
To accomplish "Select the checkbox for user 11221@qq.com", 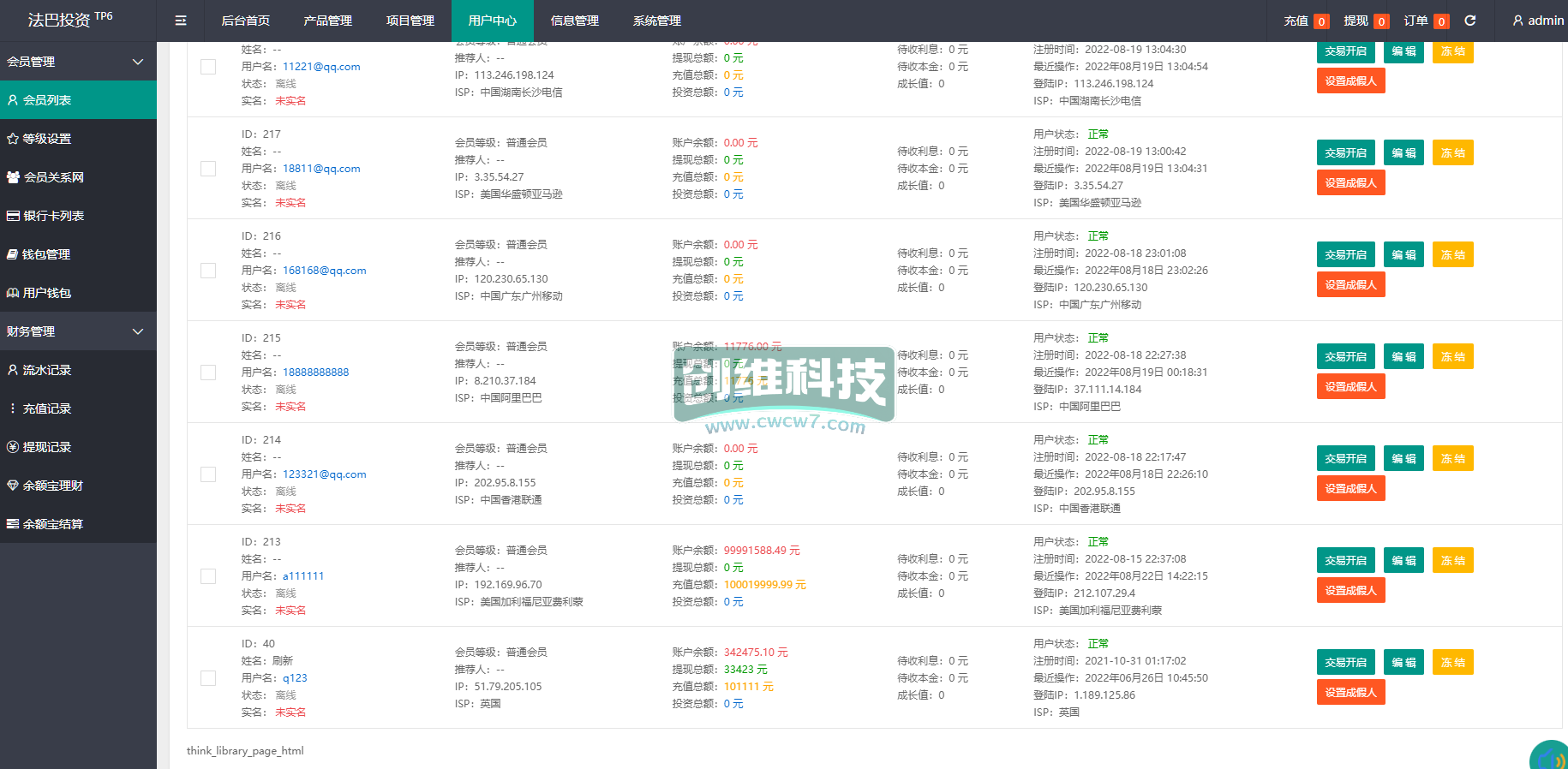I will pyautogui.click(x=208, y=67).
